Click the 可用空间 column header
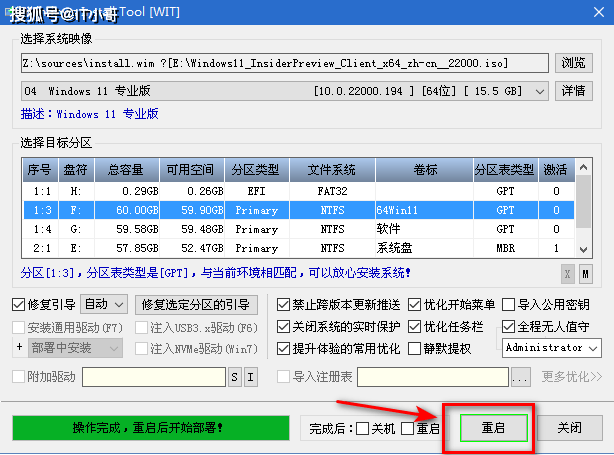This screenshot has height=455, width=614. [x=192, y=170]
